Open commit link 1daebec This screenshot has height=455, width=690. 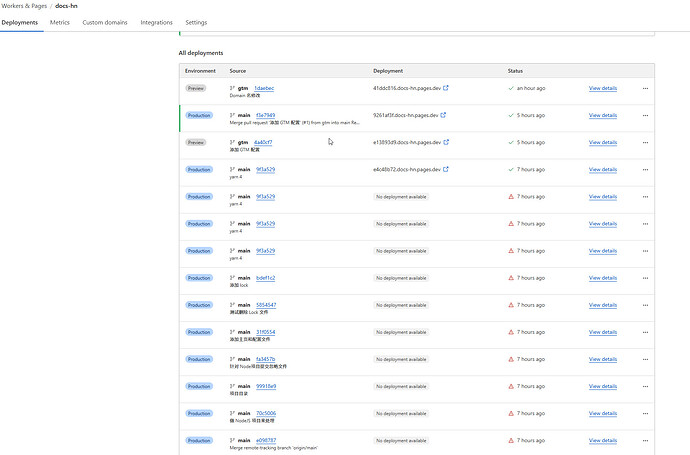point(264,88)
